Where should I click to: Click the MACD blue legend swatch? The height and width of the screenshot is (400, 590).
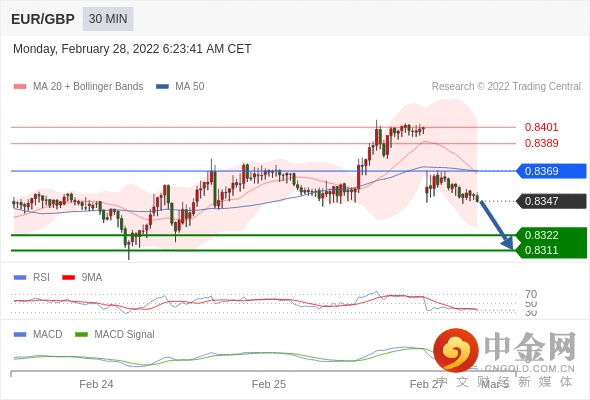[20, 335]
